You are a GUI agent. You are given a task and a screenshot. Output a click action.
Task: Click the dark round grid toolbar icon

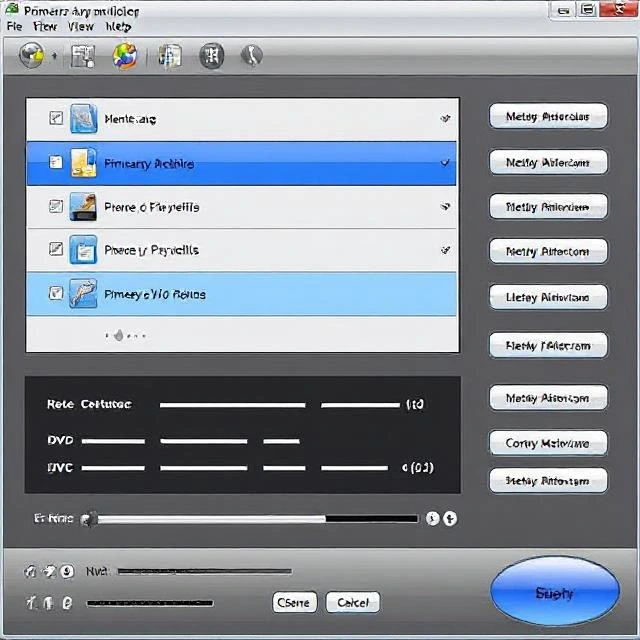pos(211,56)
